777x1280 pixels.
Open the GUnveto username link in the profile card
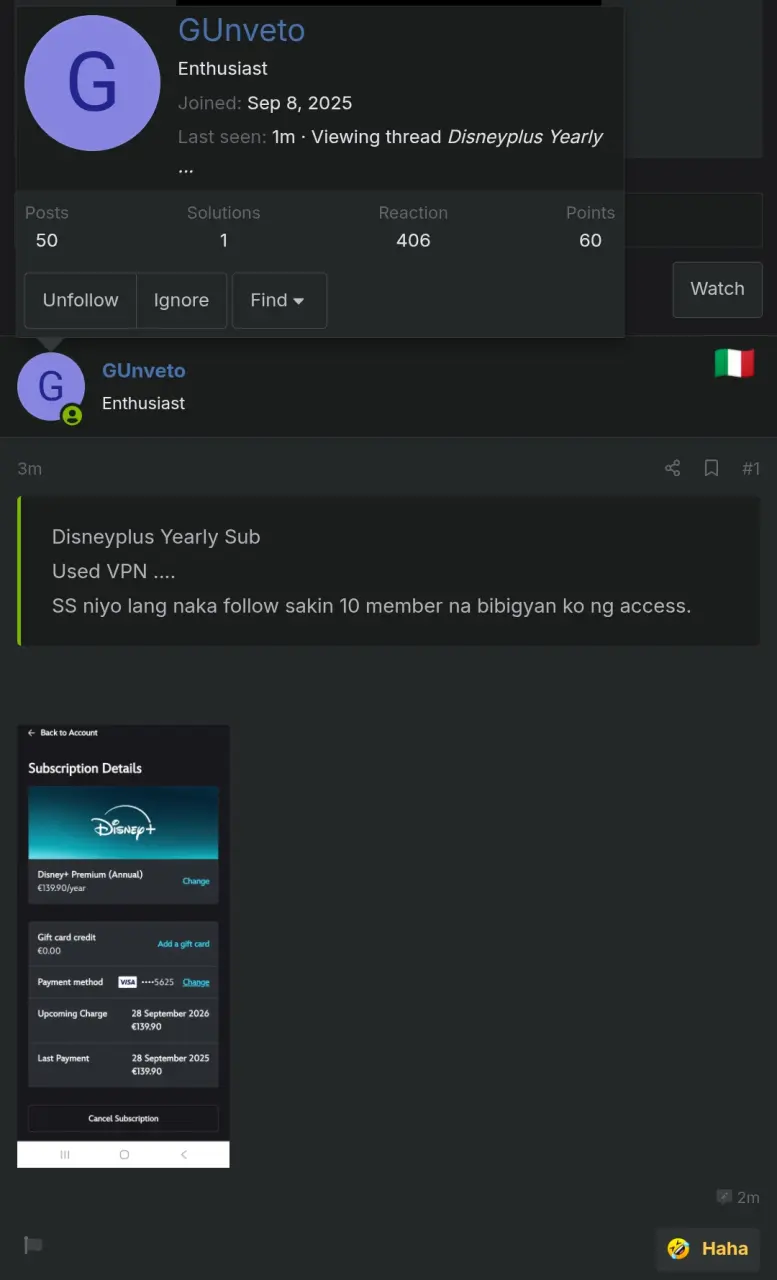point(241,30)
